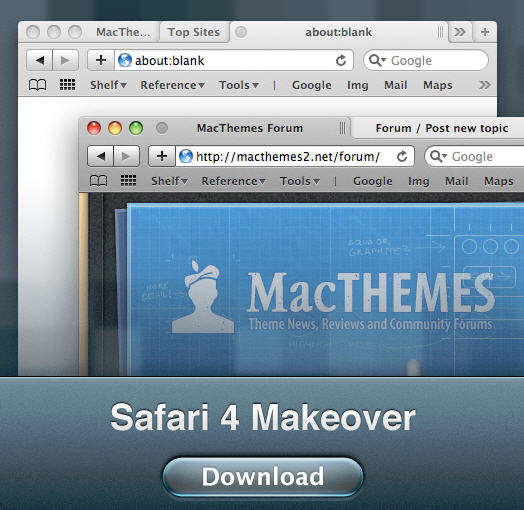Close MacThemes Forum tab via grey circle
The height and width of the screenshot is (510, 524).
tap(162, 128)
